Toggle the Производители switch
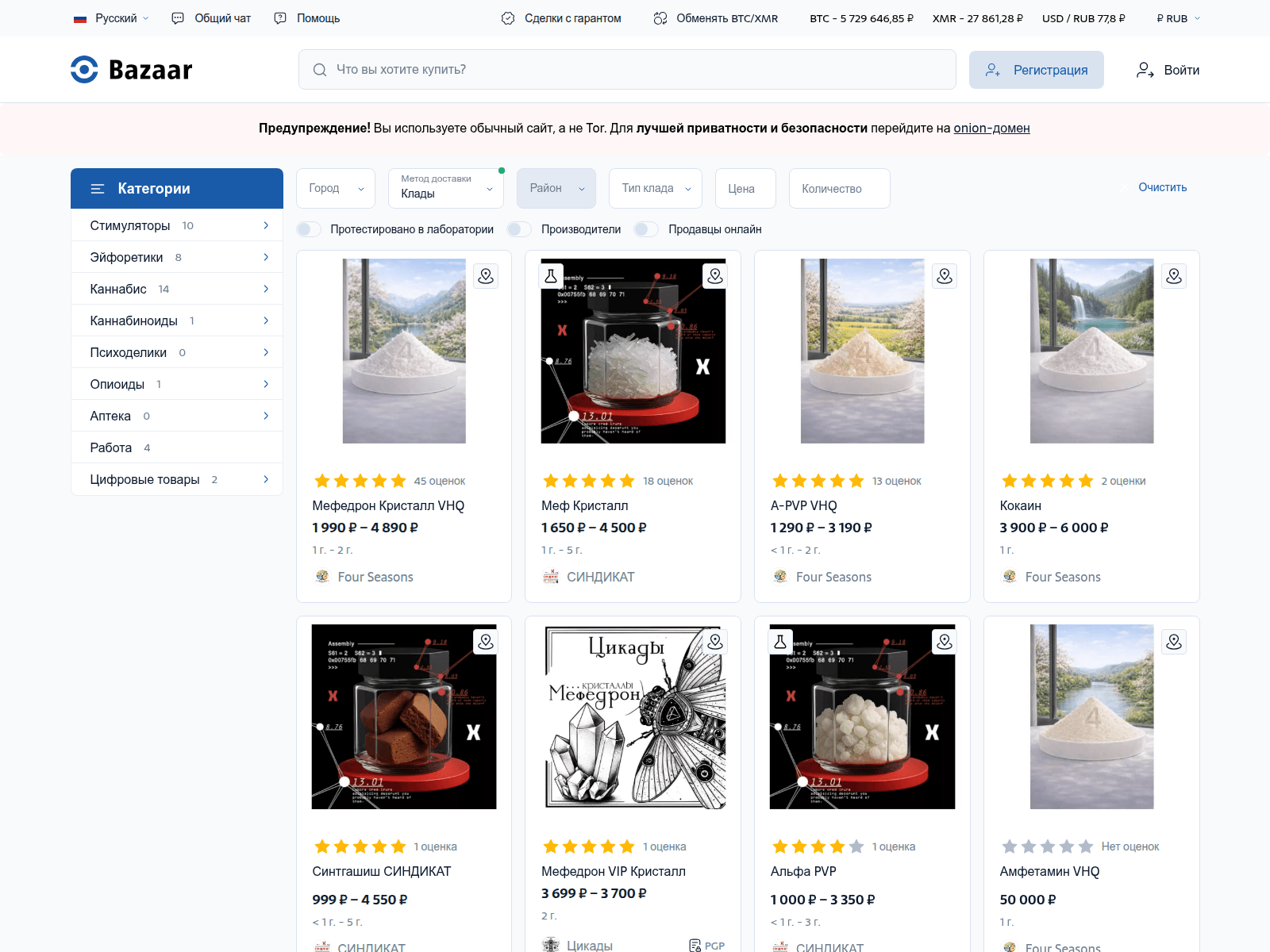1270x952 pixels. pyautogui.click(x=519, y=229)
